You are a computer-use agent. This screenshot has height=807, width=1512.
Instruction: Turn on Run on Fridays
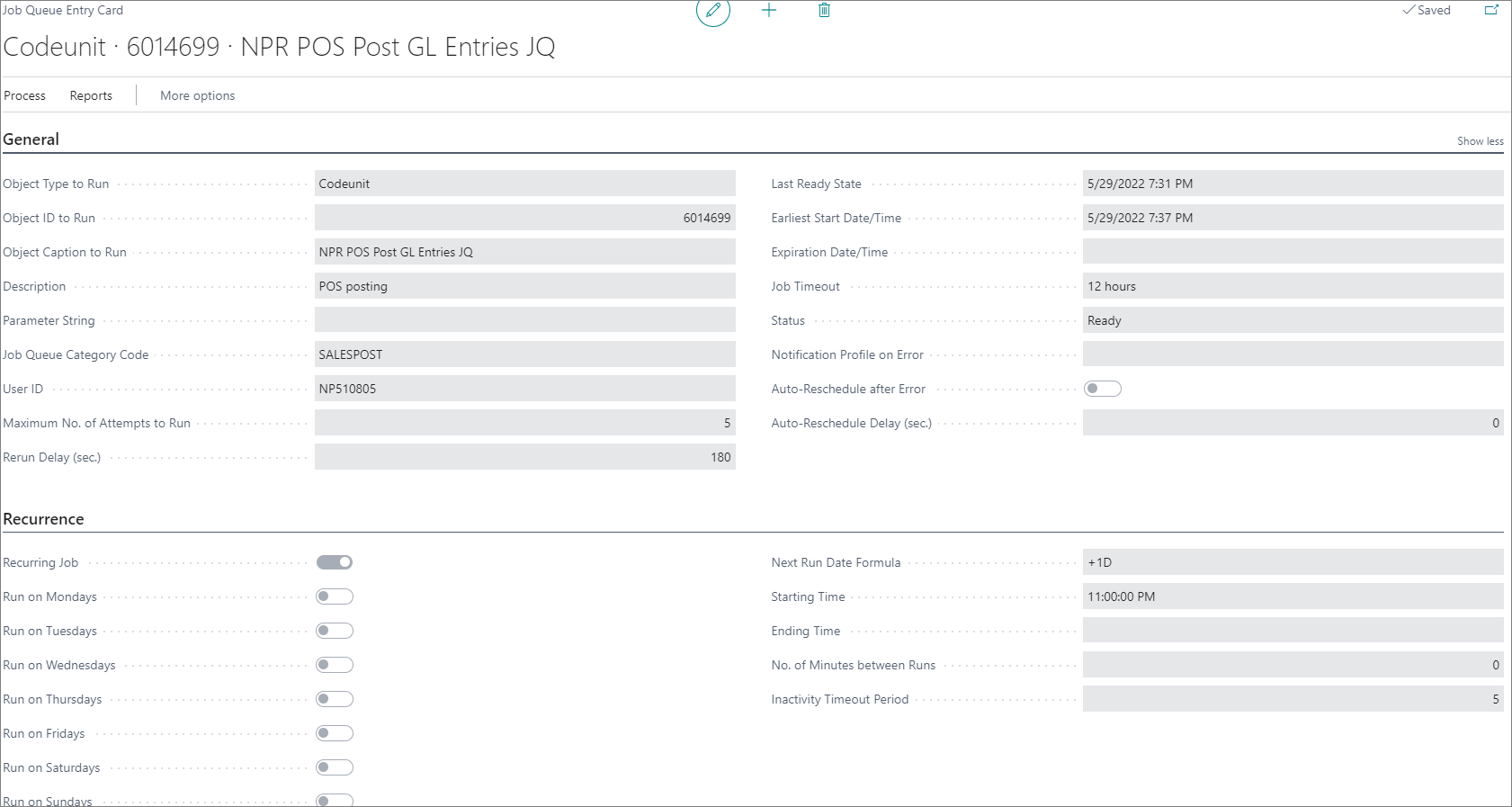[335, 733]
